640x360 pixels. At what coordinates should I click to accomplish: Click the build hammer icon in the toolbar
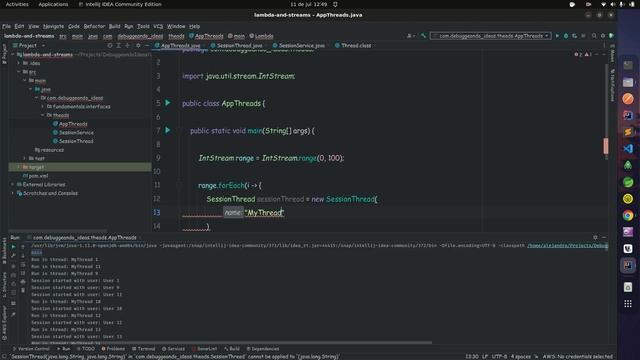423,36
